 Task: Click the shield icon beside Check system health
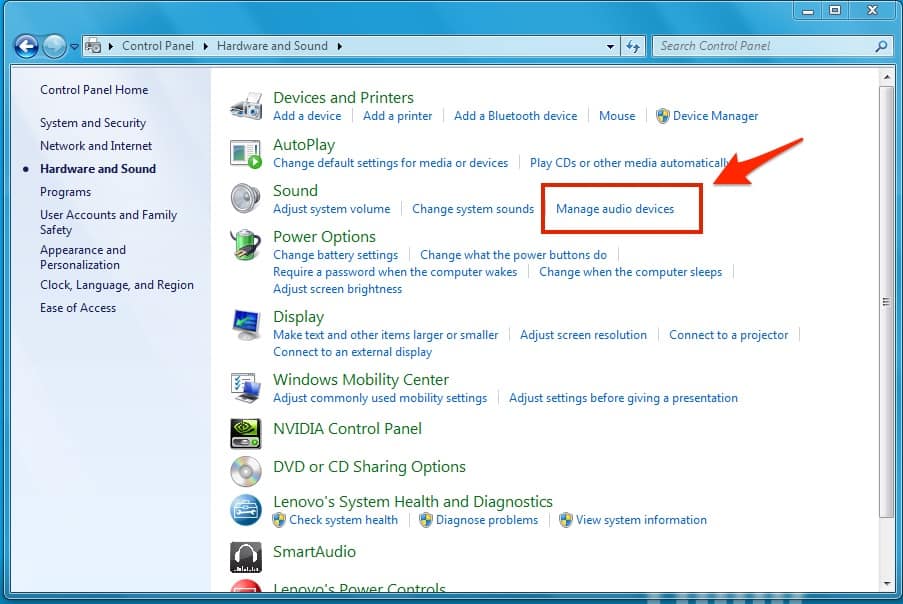click(279, 520)
